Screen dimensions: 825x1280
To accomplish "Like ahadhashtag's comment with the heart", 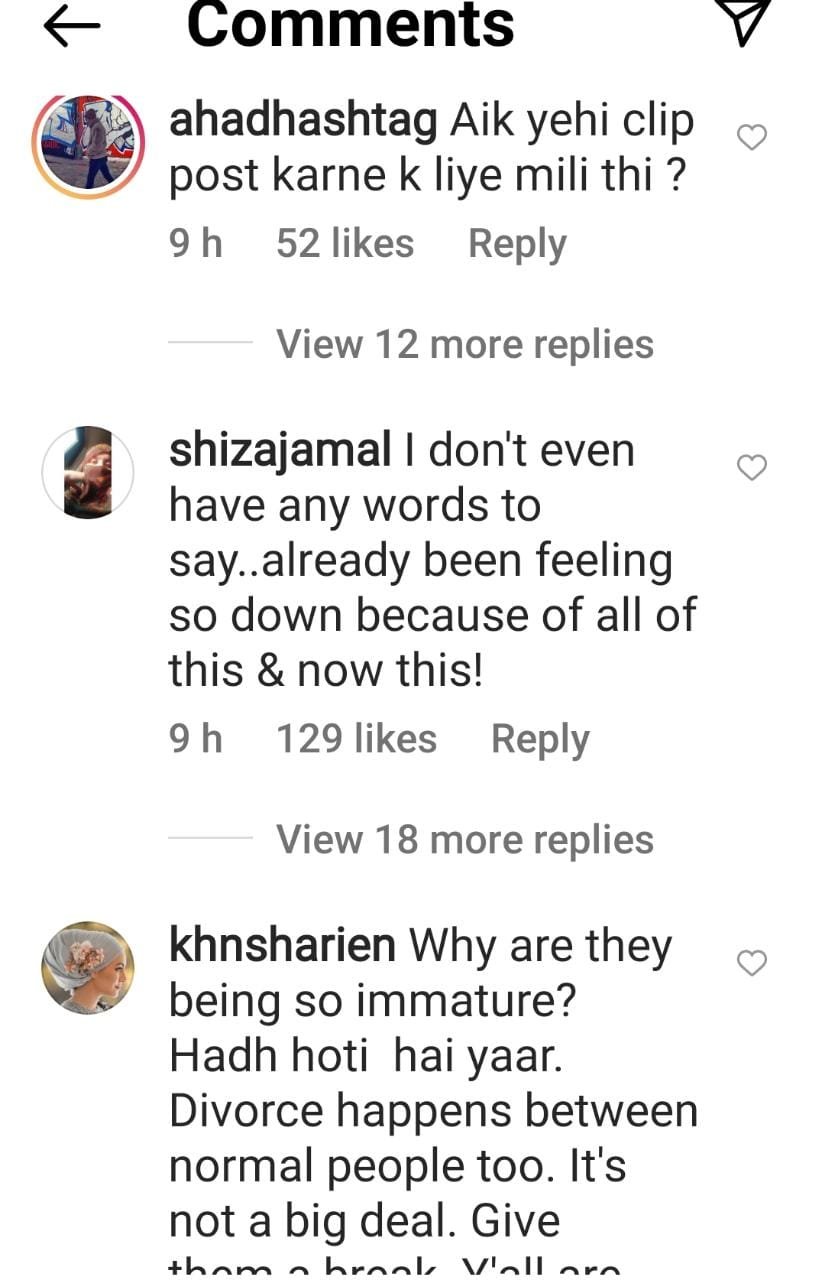I will coord(751,137).
